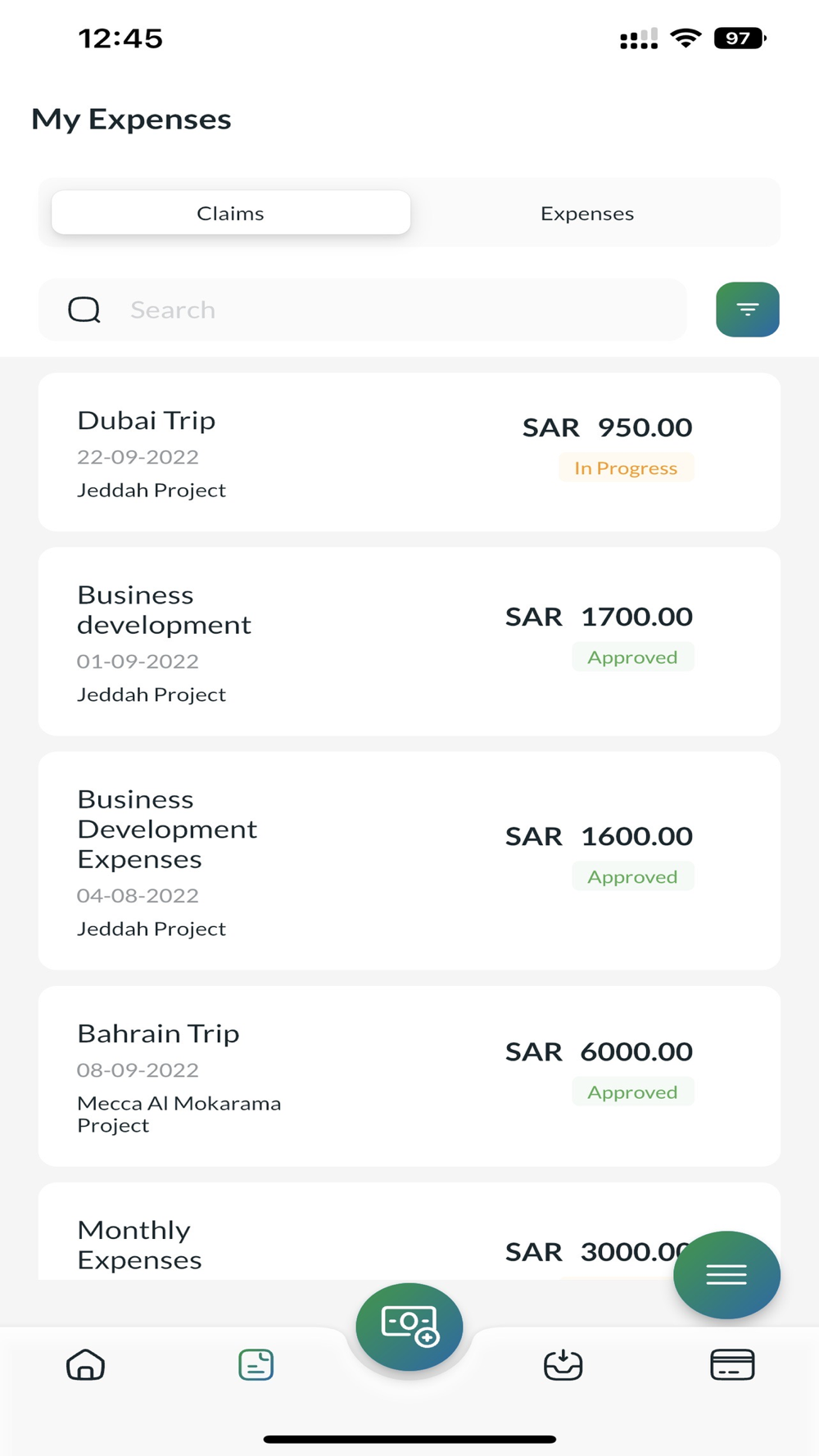The image size is (819, 1456).
Task: Tap the battery indicator in status bar
Action: coord(740,38)
